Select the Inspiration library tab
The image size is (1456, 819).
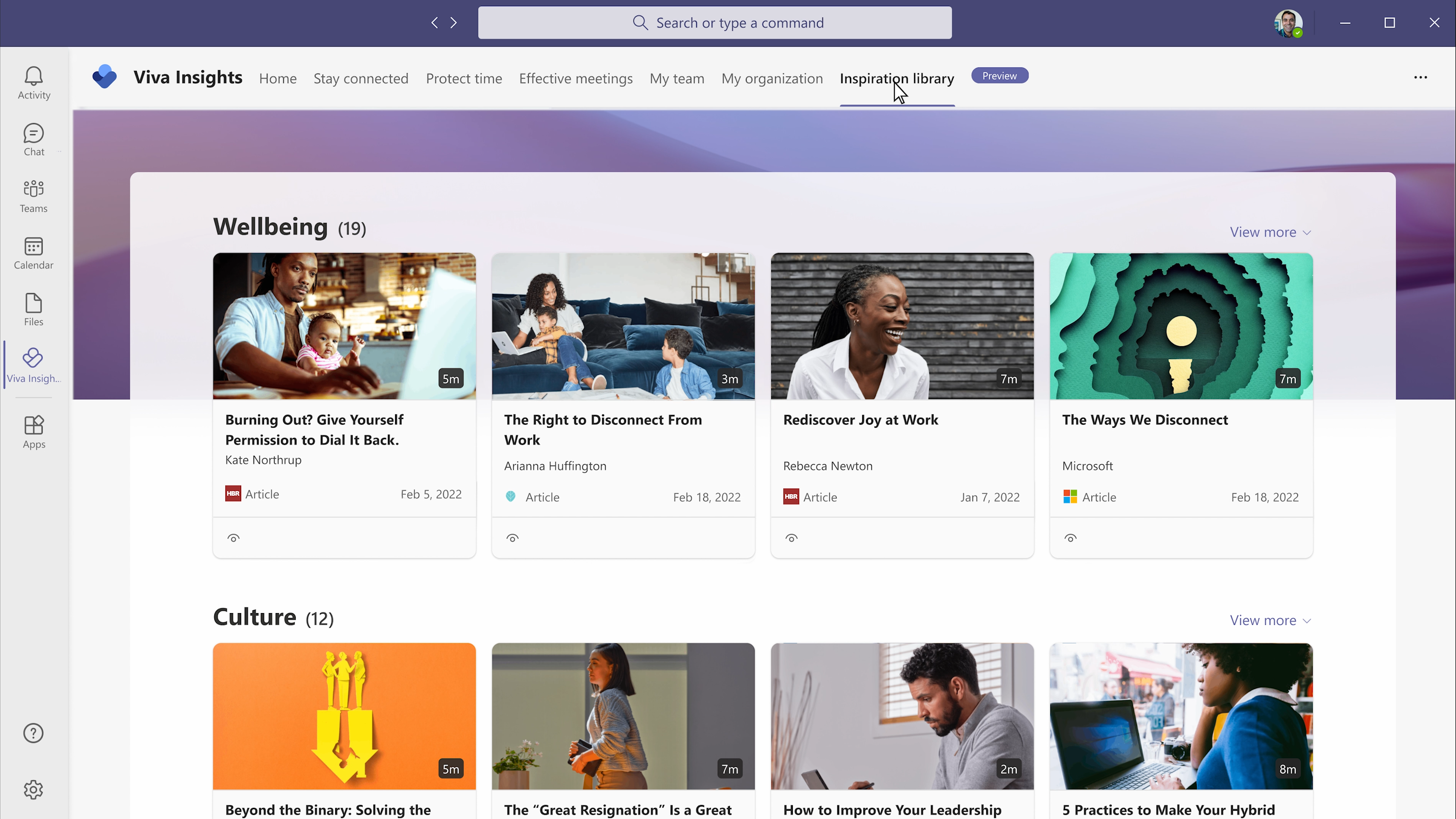pyautogui.click(x=897, y=78)
